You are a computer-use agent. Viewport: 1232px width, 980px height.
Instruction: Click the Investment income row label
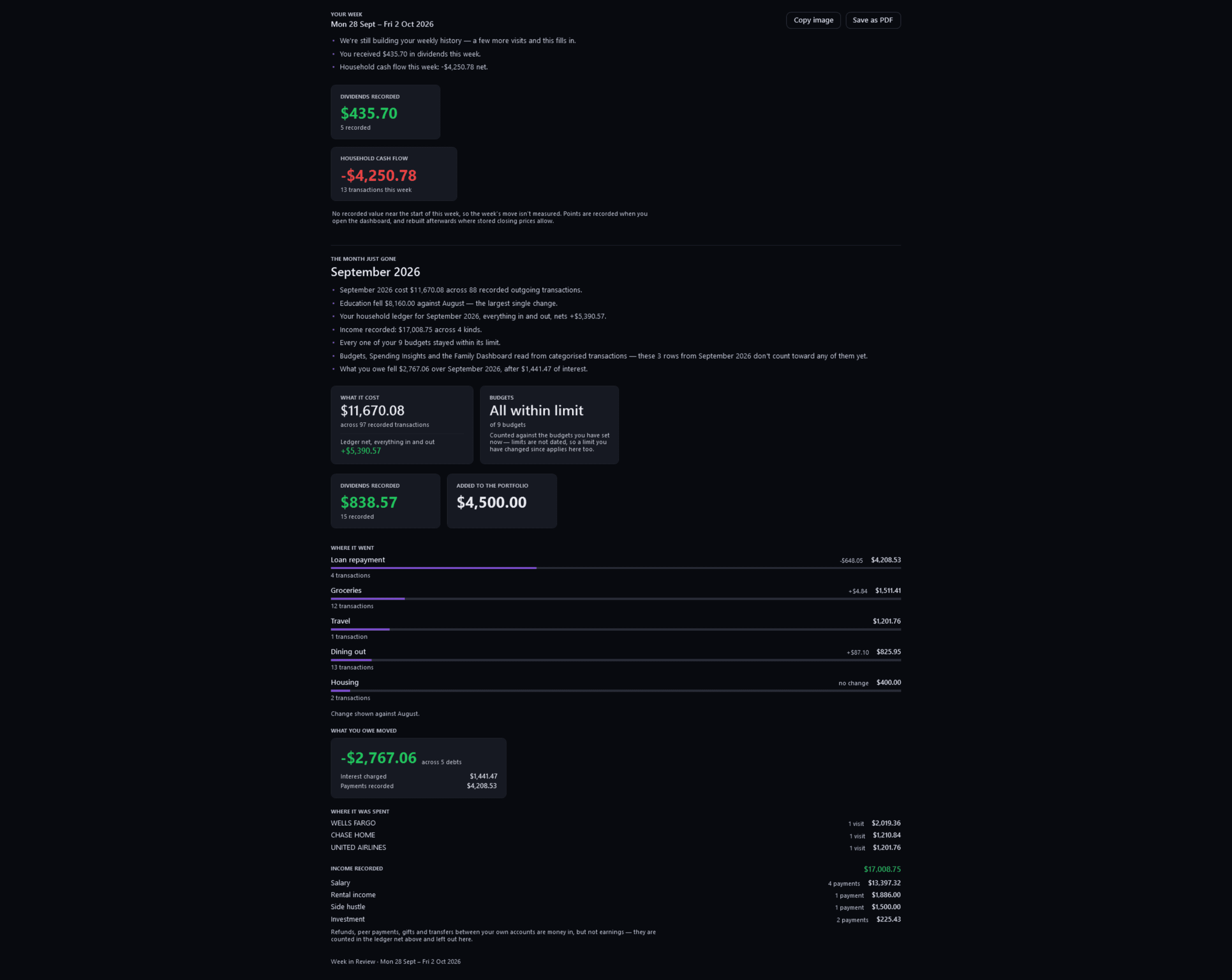click(347, 919)
